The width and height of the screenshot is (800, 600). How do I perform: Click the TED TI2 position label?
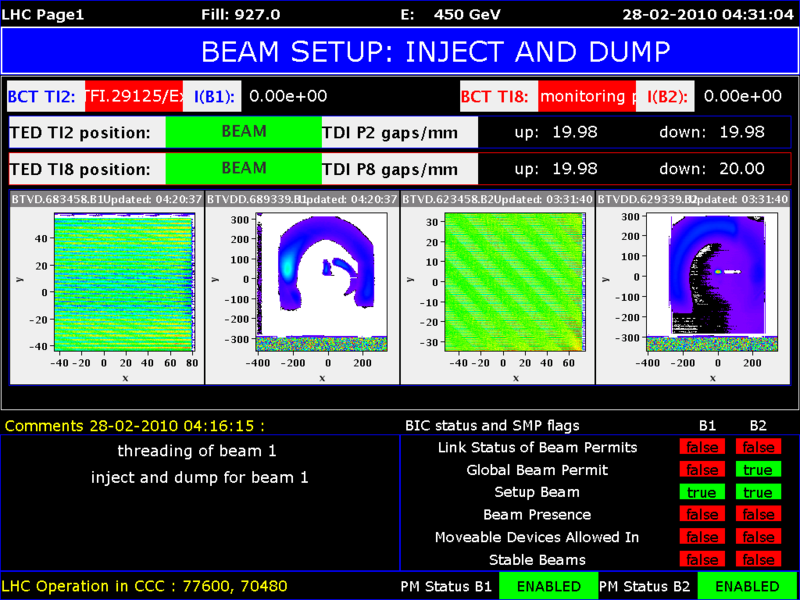[x=87, y=132]
